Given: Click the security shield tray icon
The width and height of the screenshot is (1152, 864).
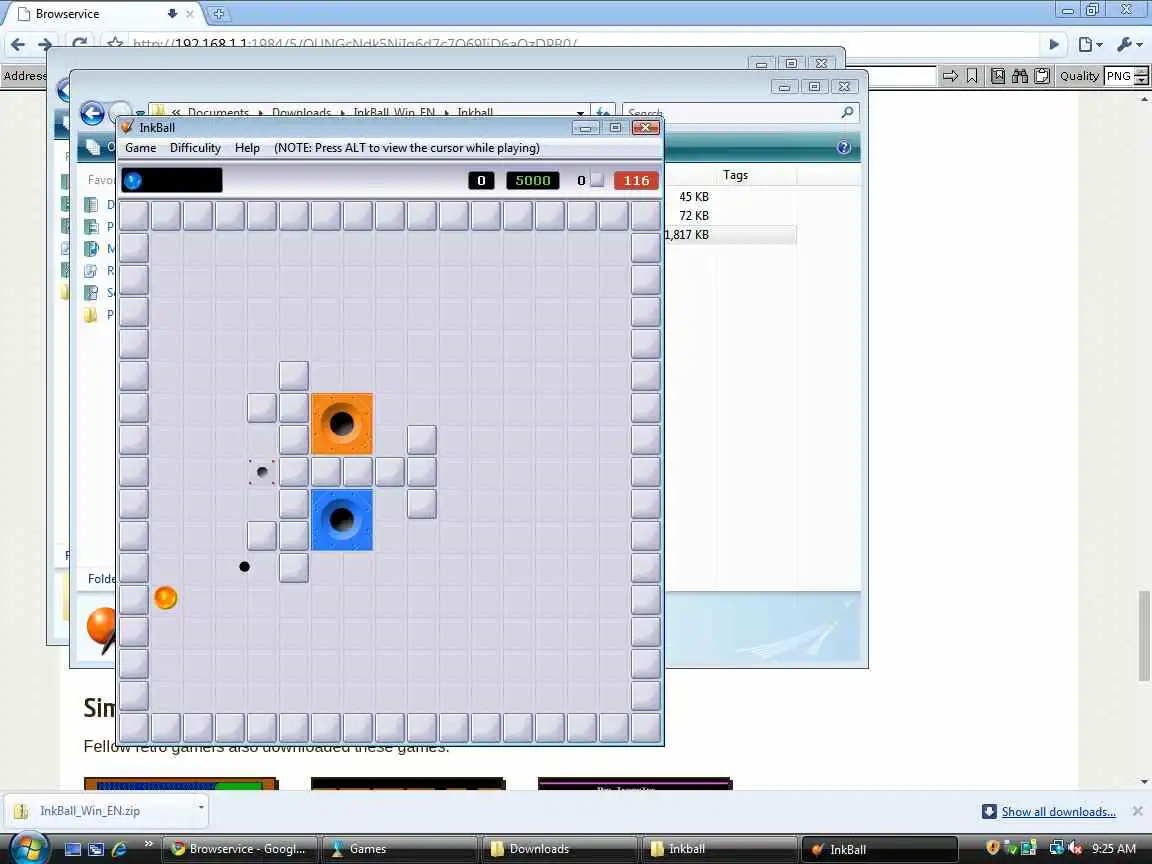Looking at the screenshot, I should pyautogui.click(x=992, y=848).
